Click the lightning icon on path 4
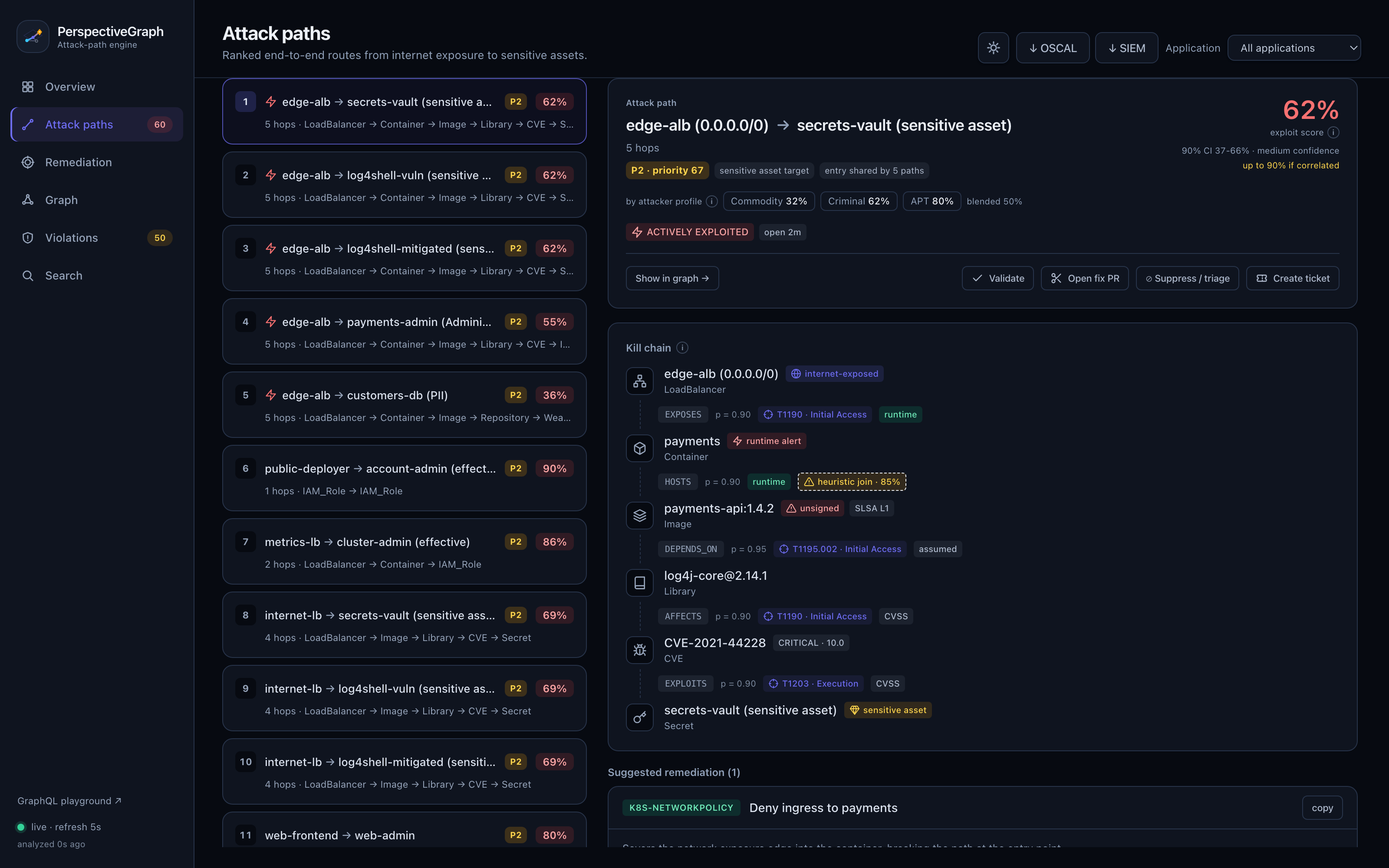The image size is (1389, 868). point(271,322)
